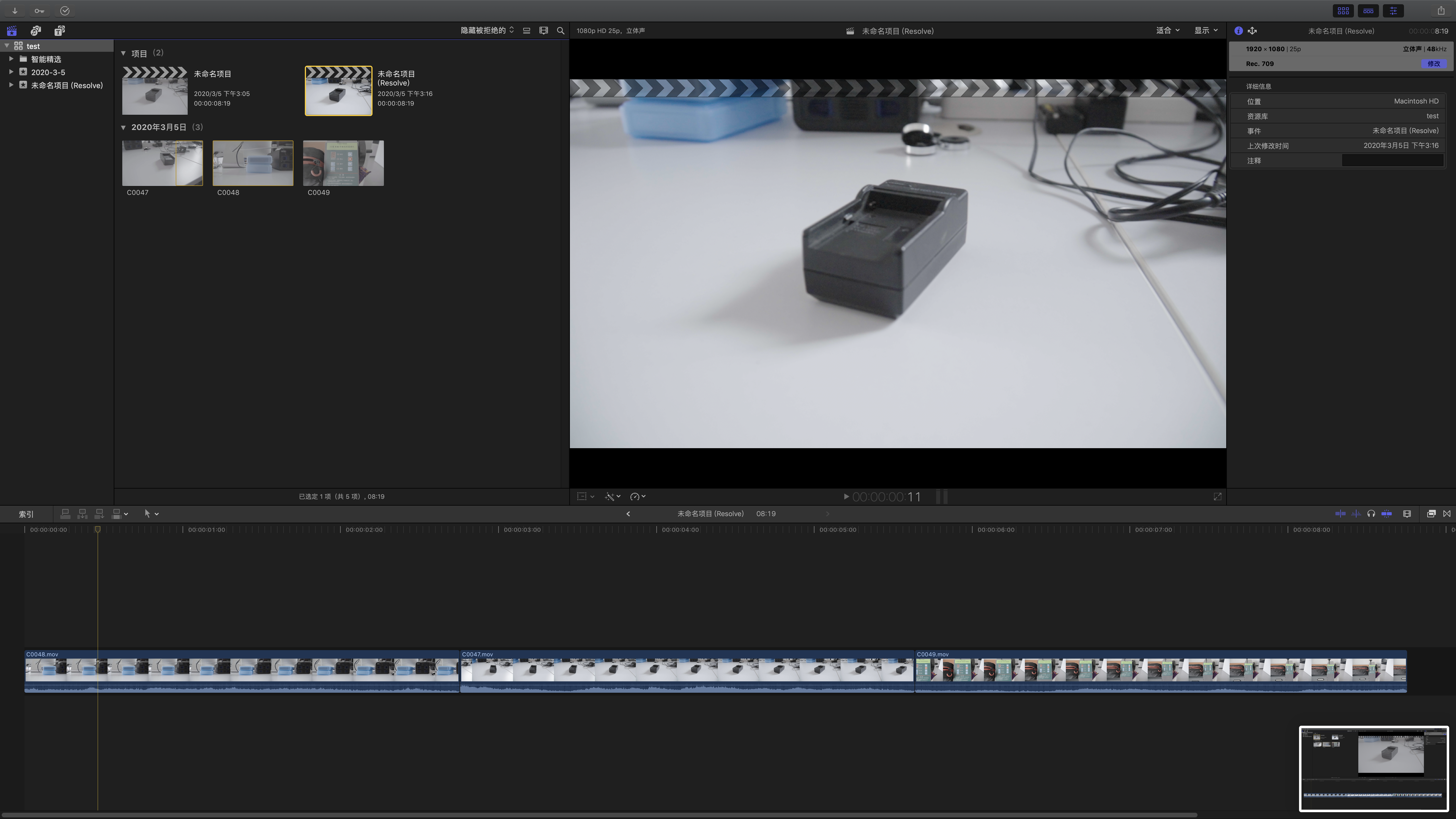
Task: Select the 智能精选 folder in sidebar
Action: coord(46,59)
